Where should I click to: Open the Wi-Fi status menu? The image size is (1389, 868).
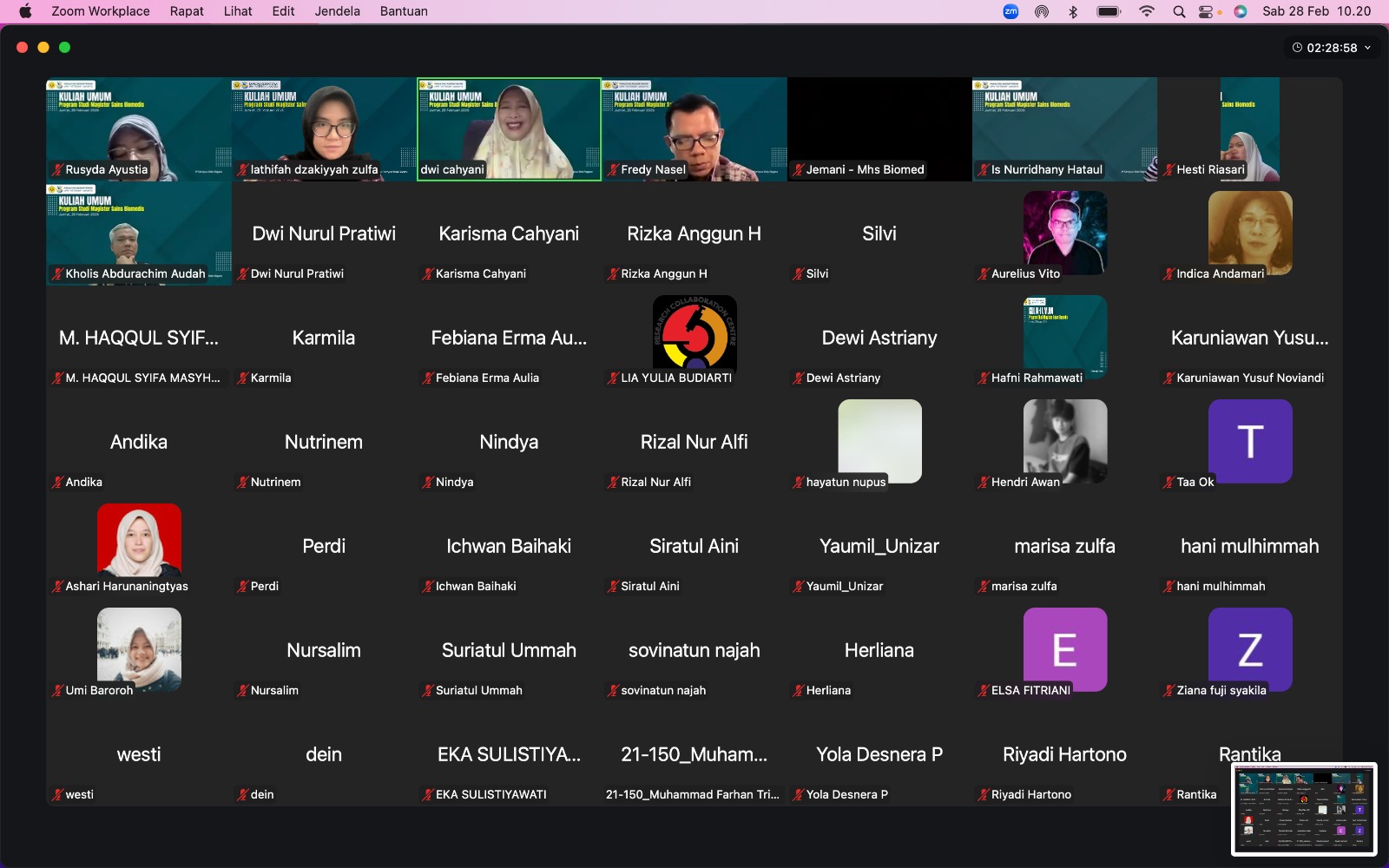[1147, 11]
